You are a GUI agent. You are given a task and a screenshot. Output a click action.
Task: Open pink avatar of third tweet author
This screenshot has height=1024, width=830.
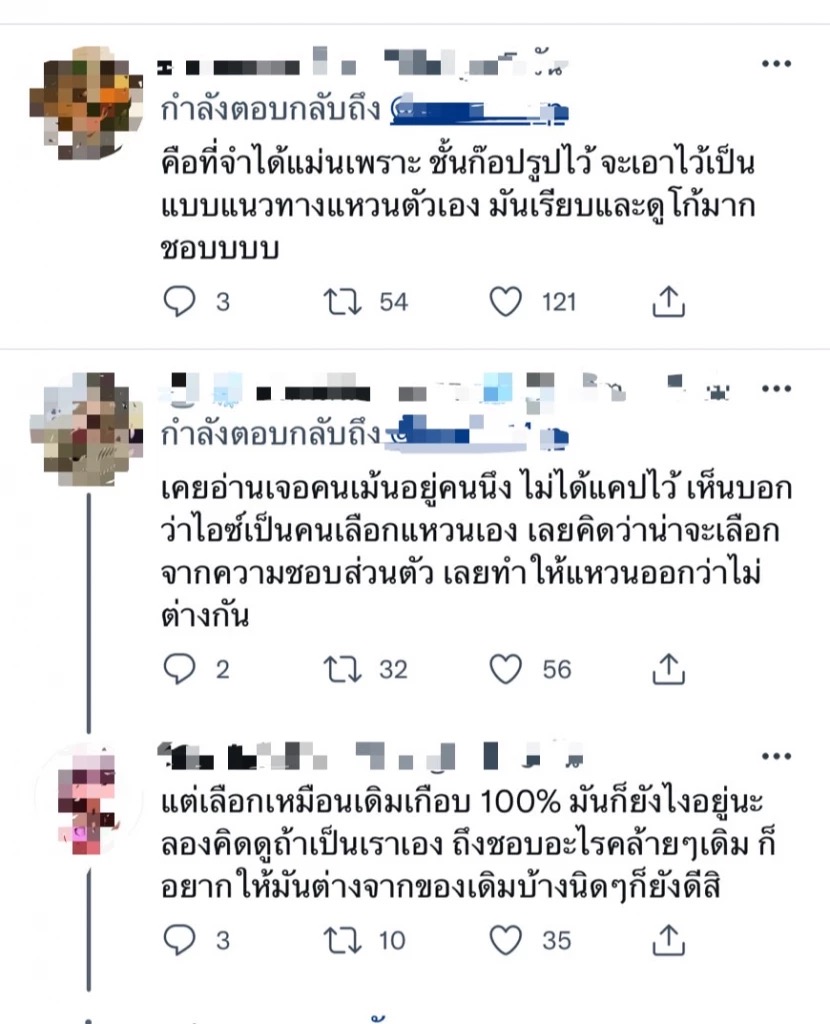coord(88,800)
